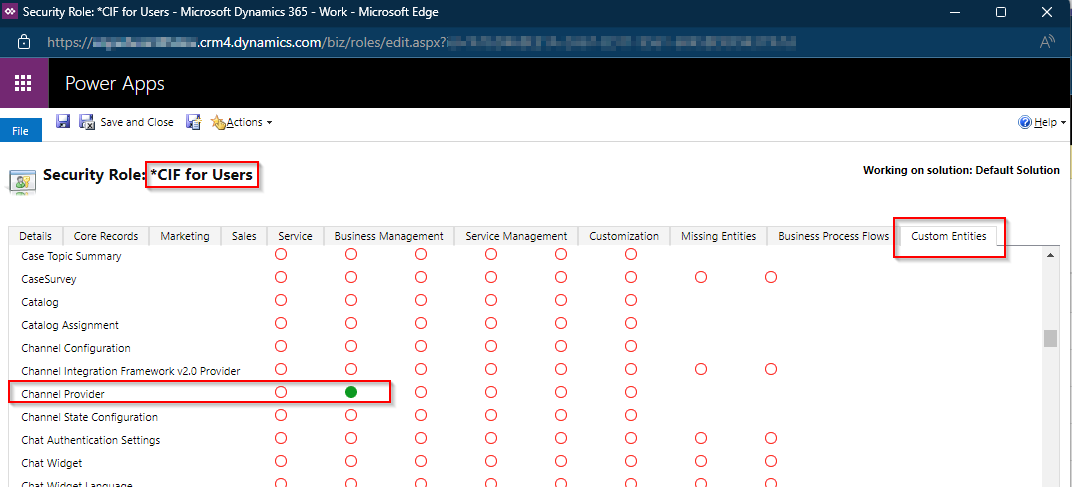1072x487 pixels.
Task: Click the Read aloud icon in address bar
Action: click(1047, 42)
